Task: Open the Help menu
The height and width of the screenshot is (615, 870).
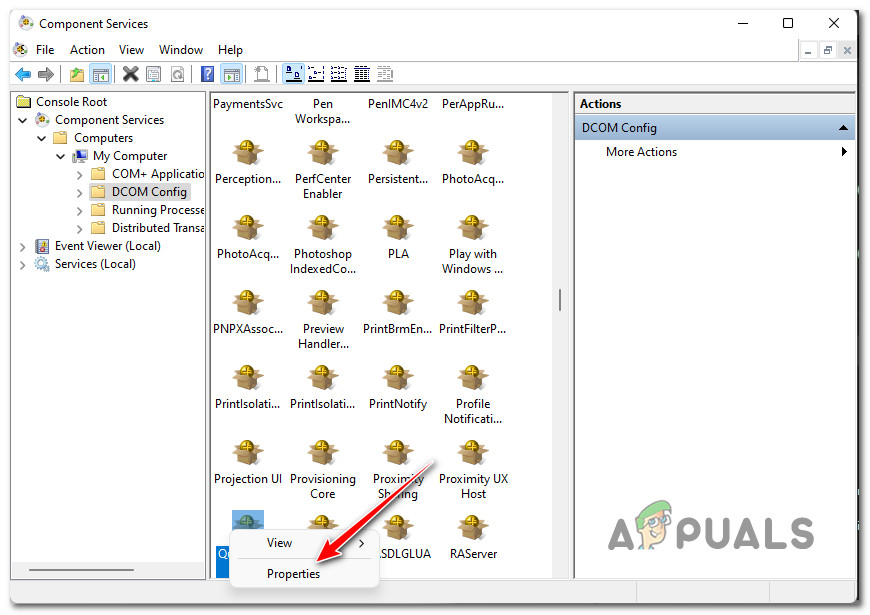Action: [230, 50]
